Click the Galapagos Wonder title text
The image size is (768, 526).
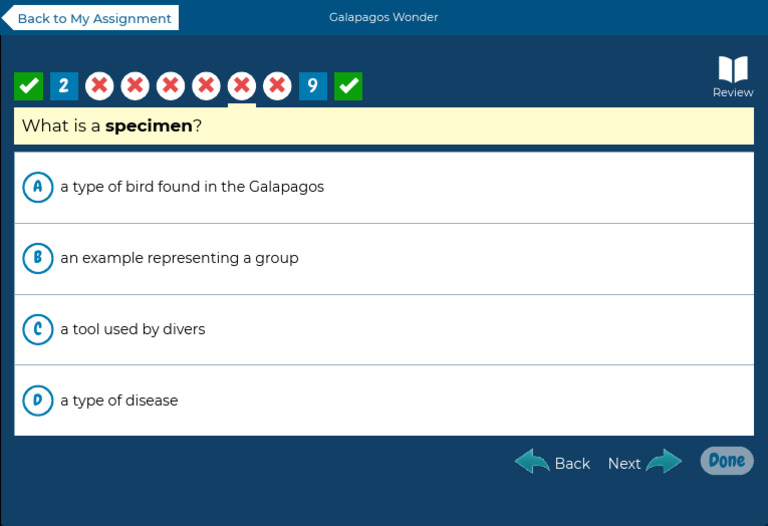point(384,17)
